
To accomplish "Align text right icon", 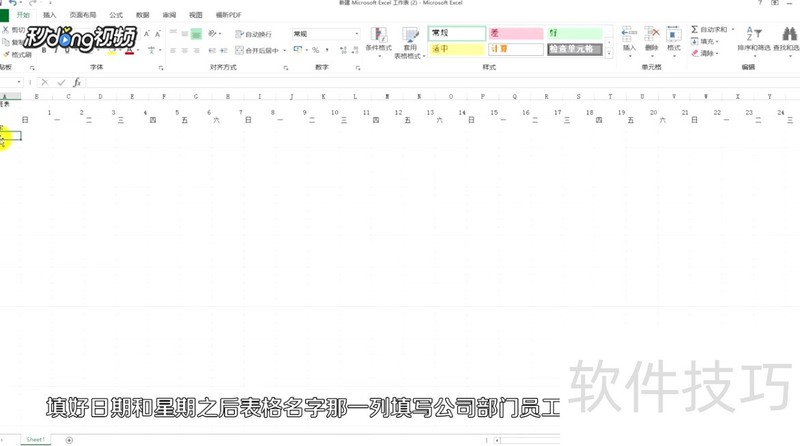I will 196,51.
